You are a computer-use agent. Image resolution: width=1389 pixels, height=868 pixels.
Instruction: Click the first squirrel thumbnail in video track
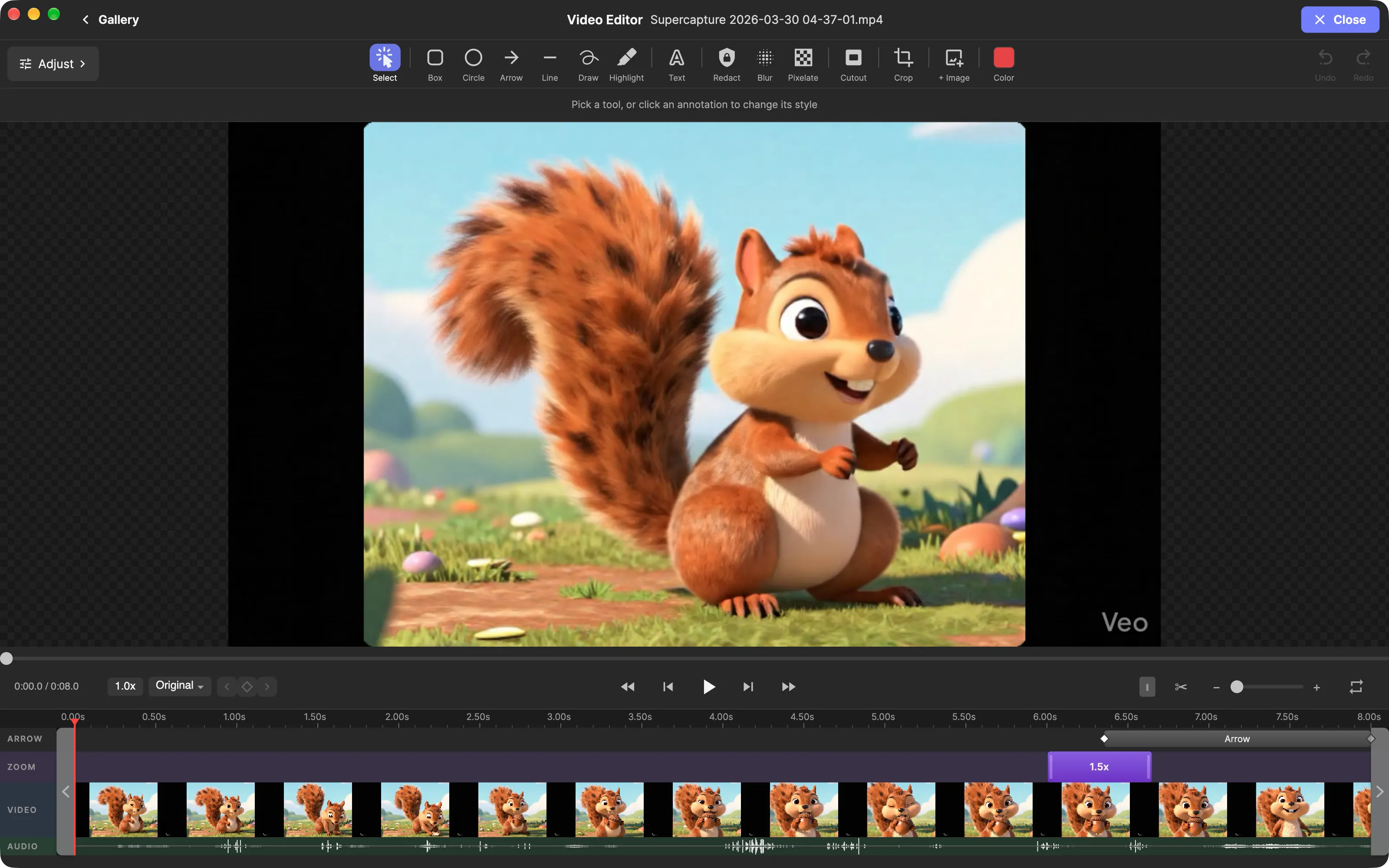pos(123,809)
